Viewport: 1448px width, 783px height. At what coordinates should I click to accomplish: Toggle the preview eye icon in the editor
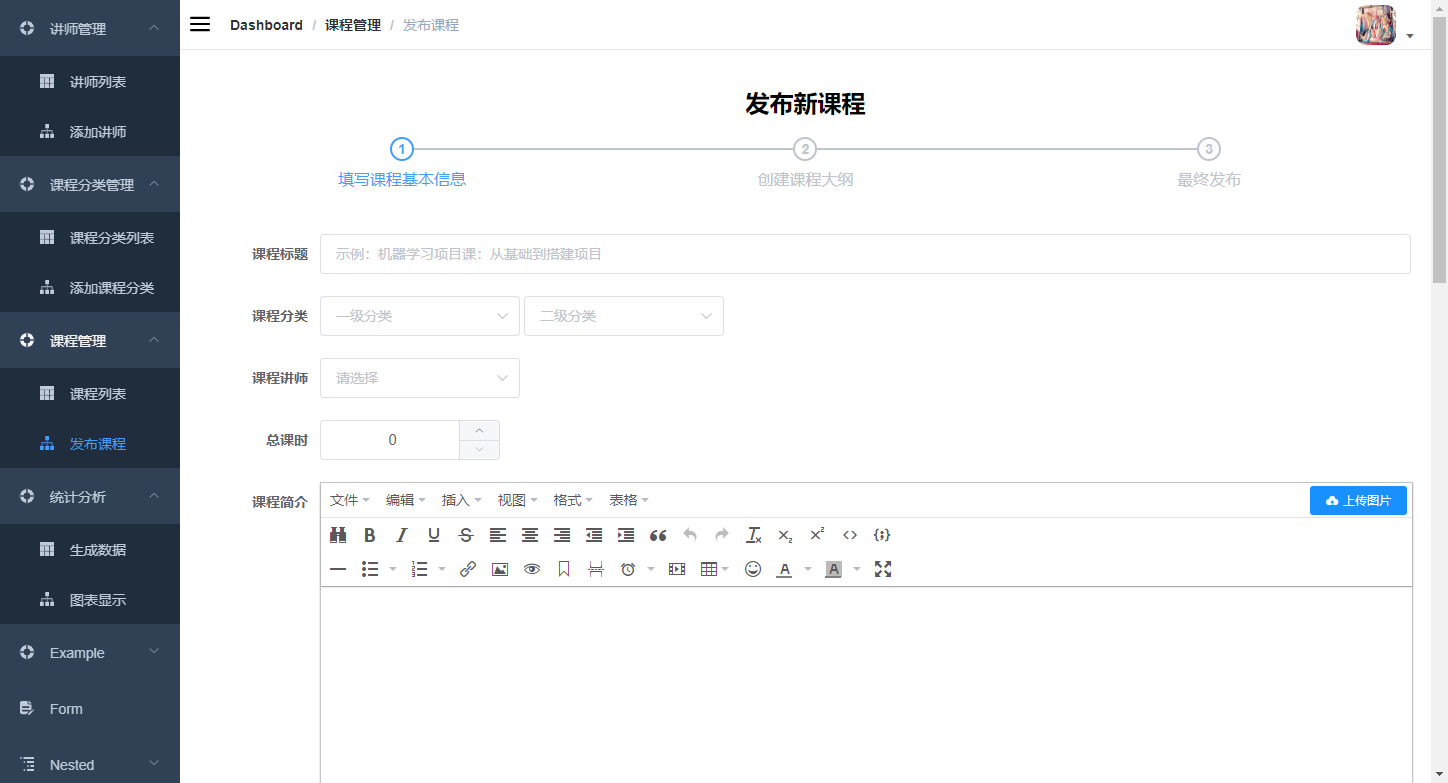[531, 569]
